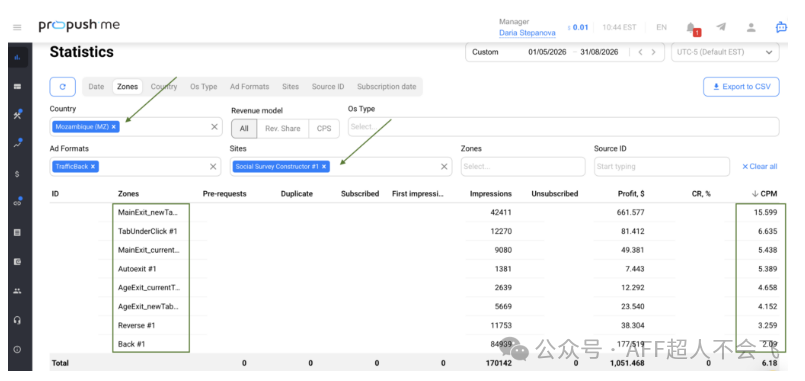
Task: Go to next date range arrow
Action: point(654,52)
